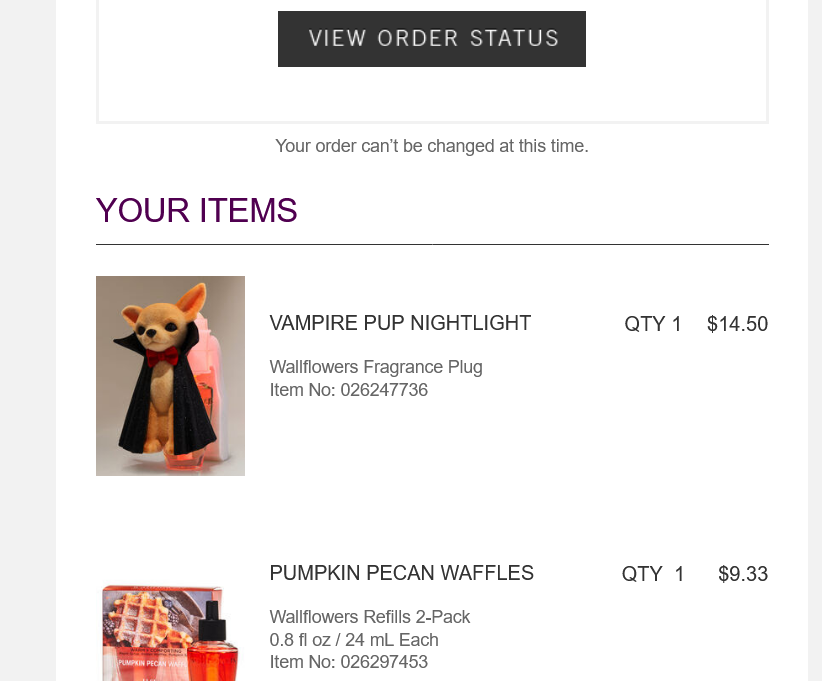The height and width of the screenshot is (681, 822).
Task: Click item number 026297453
Action: click(349, 662)
